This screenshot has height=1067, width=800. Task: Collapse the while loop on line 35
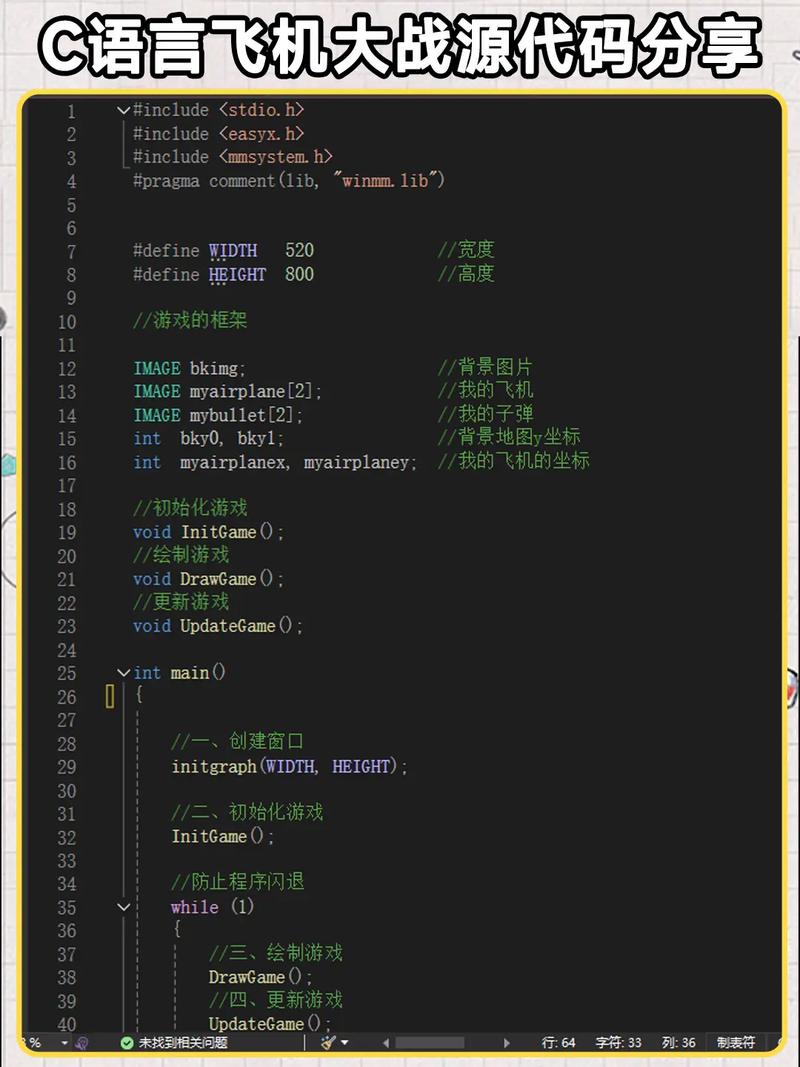(x=122, y=906)
